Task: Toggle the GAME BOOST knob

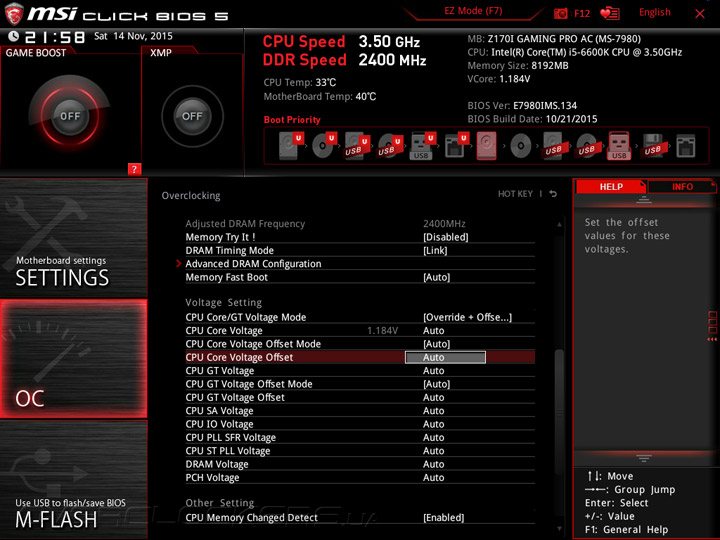Action: click(x=70, y=116)
